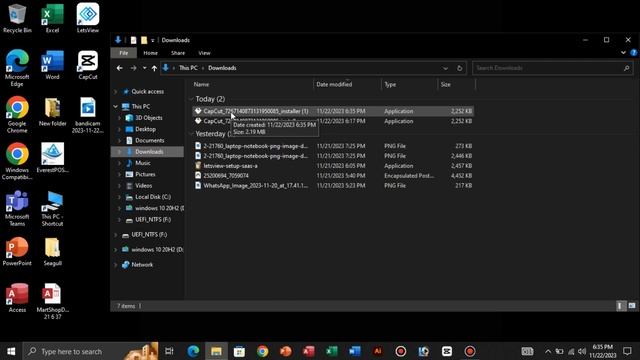Select 3D Objects in navigation pane
The height and width of the screenshot is (360, 640).
tap(149, 118)
